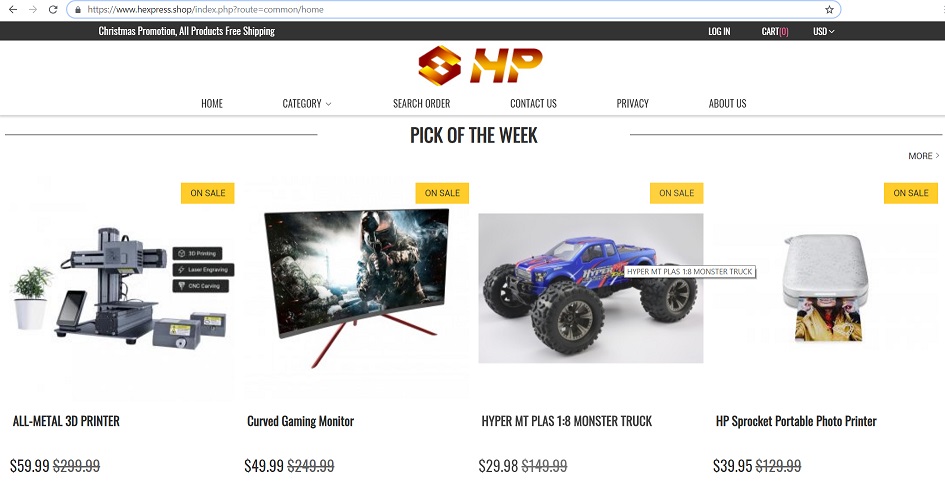The width and height of the screenshot is (945, 485).
Task: Click MORE arrow beside Pick of the Week
Action: [924, 156]
